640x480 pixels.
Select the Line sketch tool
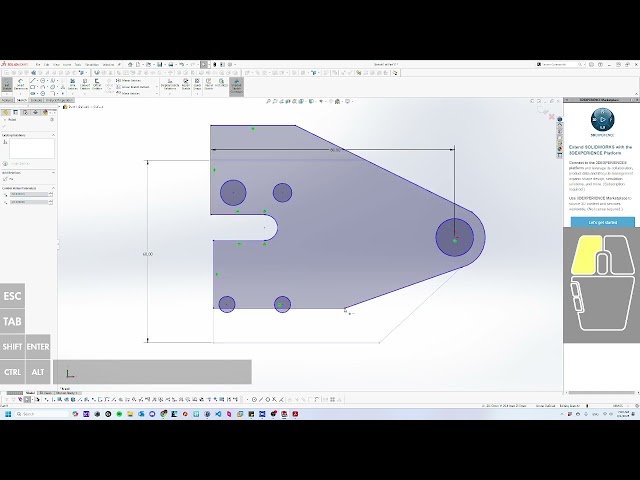click(x=33, y=81)
